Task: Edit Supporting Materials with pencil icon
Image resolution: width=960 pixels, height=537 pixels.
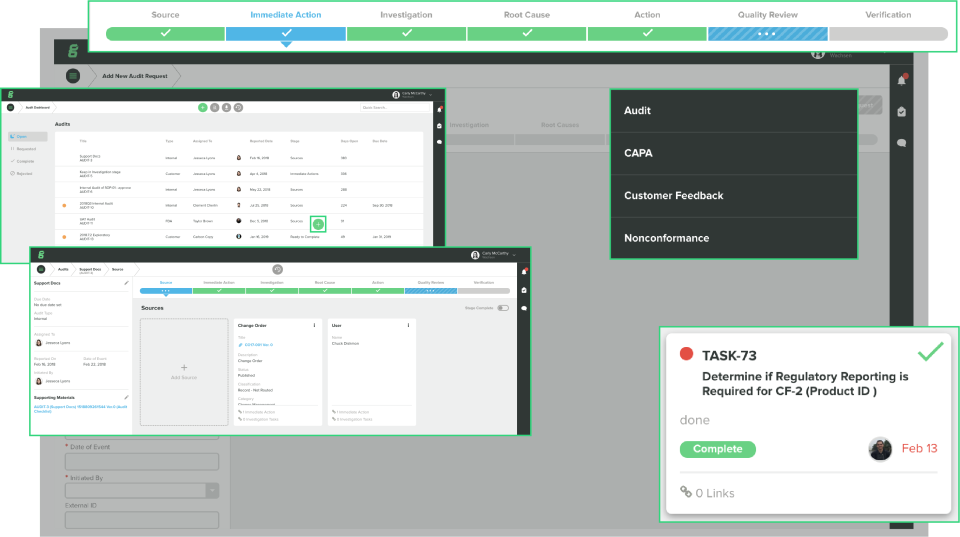Action: (x=126, y=397)
